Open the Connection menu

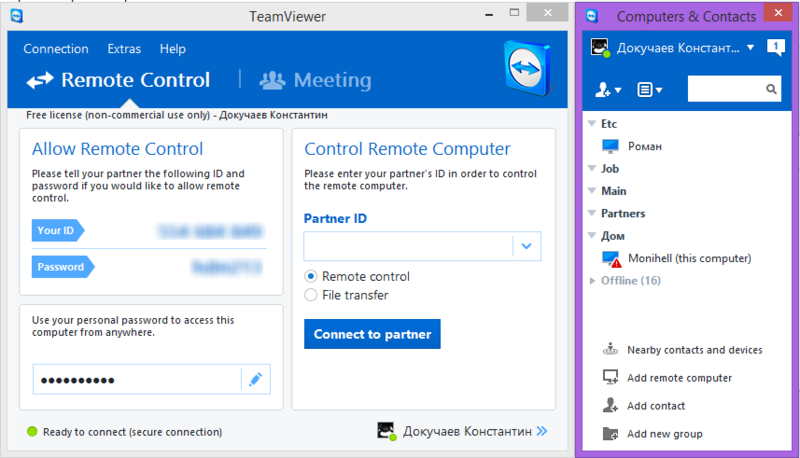pyautogui.click(x=56, y=49)
